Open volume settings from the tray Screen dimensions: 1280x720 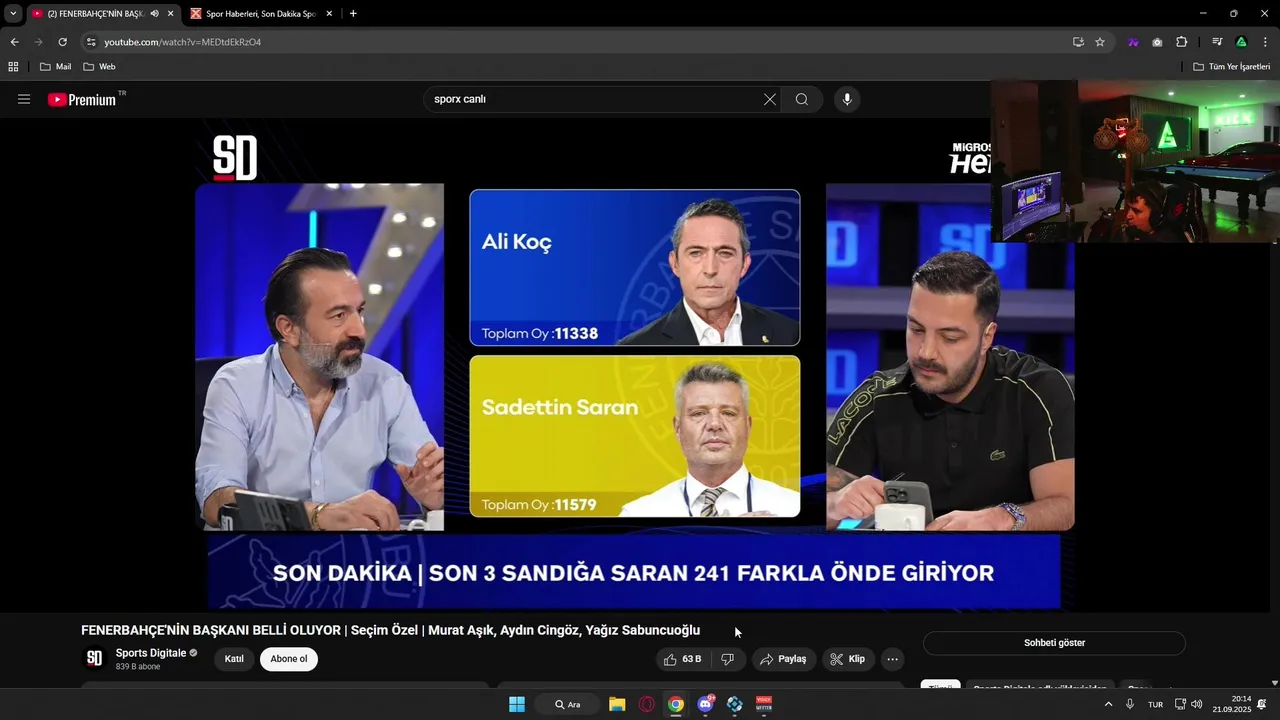[x=1197, y=704]
